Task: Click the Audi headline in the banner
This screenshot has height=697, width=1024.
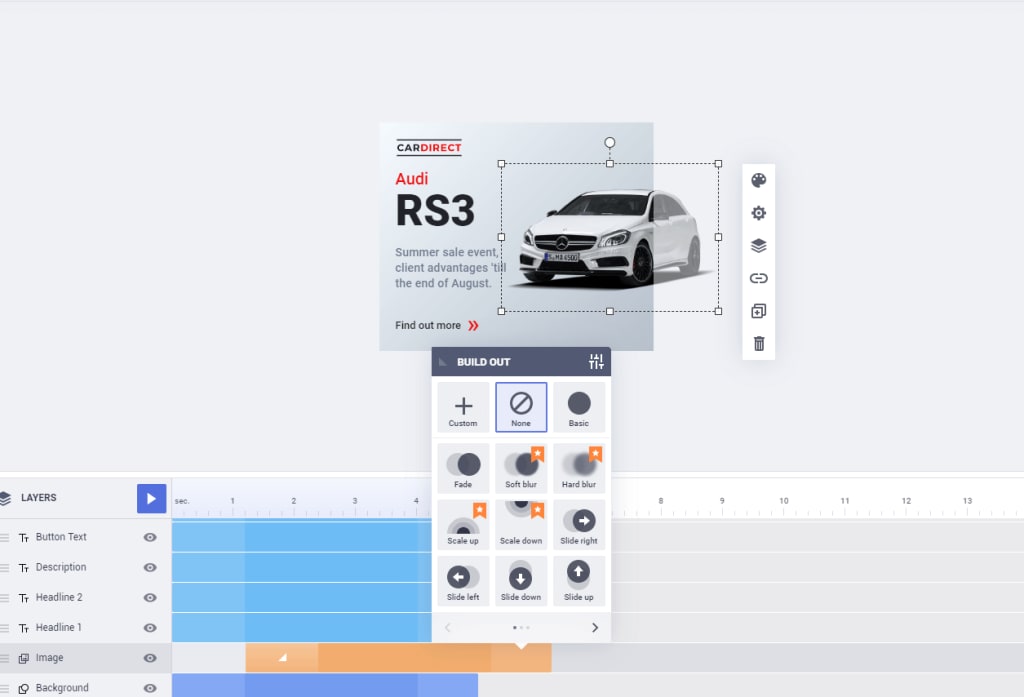Action: (x=411, y=178)
